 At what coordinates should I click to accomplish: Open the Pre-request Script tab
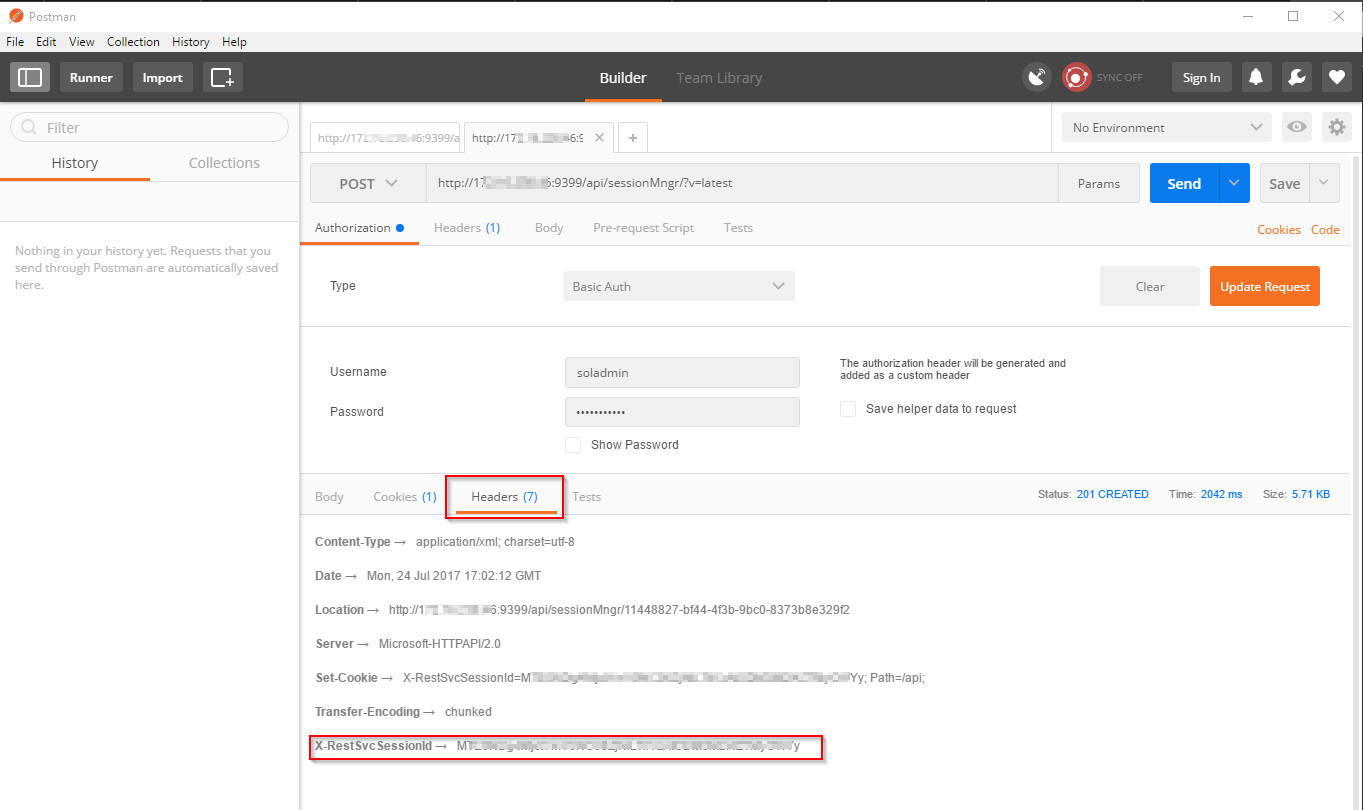(643, 227)
